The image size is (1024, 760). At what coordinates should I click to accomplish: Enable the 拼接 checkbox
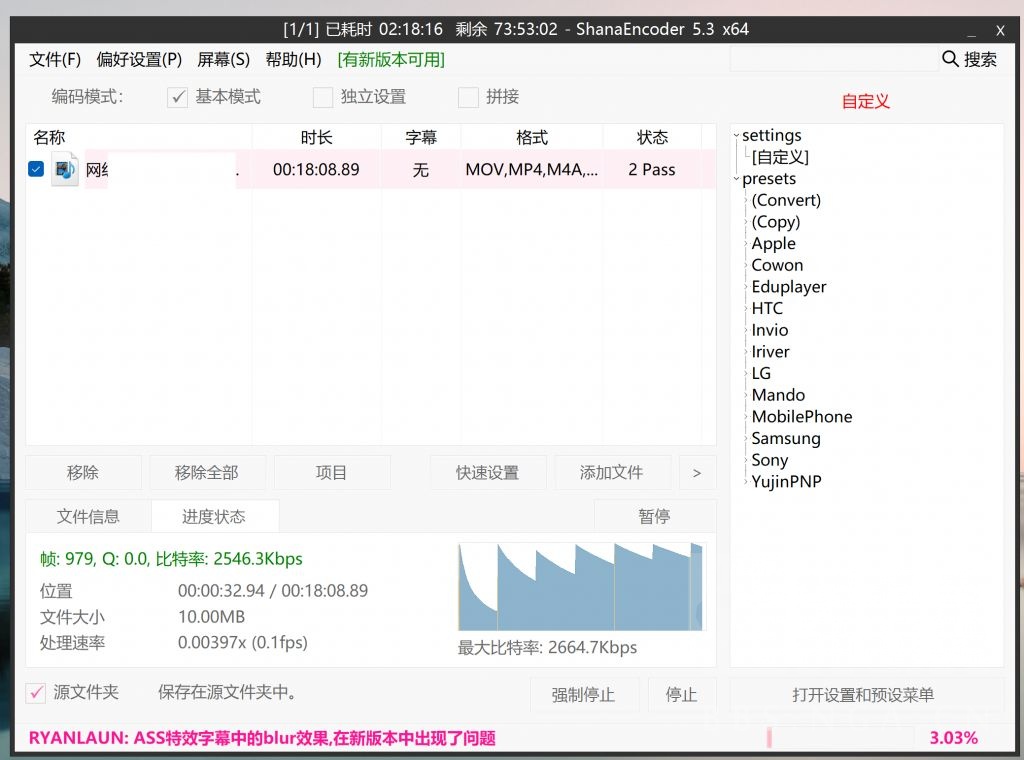click(x=467, y=97)
